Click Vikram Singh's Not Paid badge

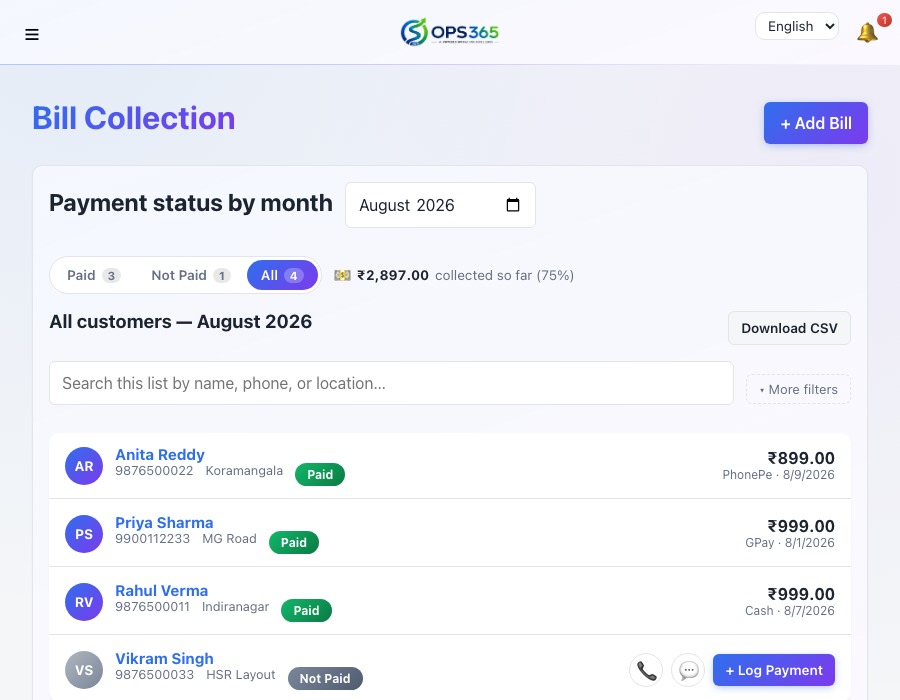[x=325, y=678]
